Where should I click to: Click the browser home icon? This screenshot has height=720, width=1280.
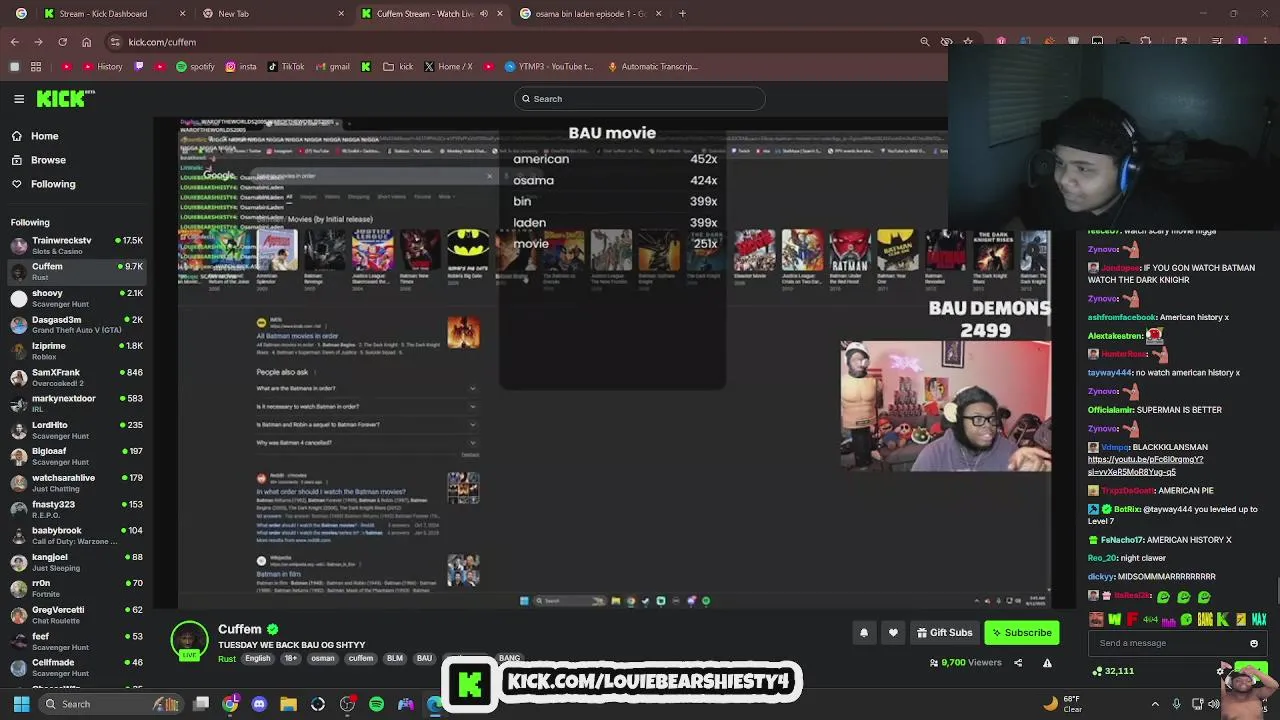pyautogui.click(x=86, y=42)
